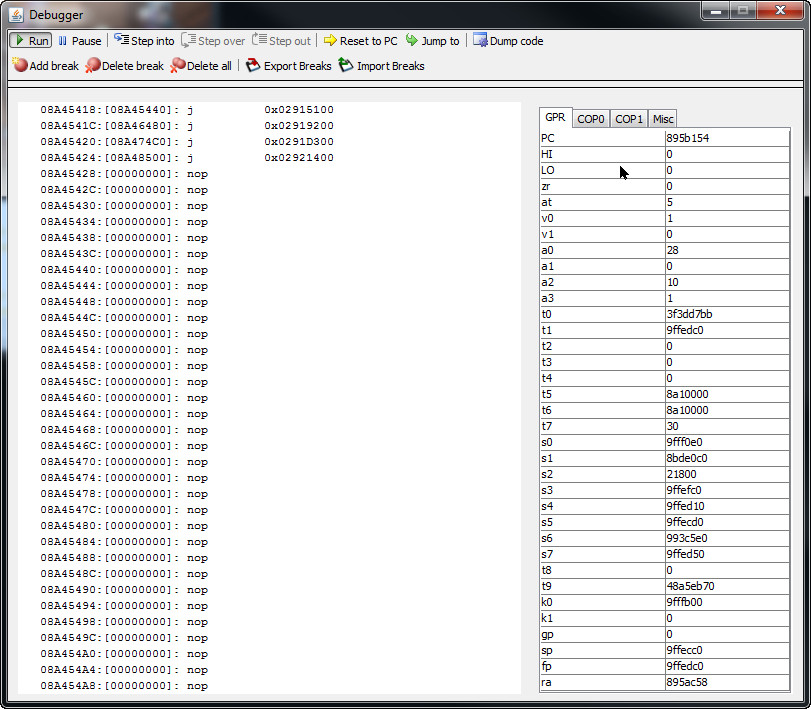Select the GPR tab
The image size is (811, 709).
[555, 118]
